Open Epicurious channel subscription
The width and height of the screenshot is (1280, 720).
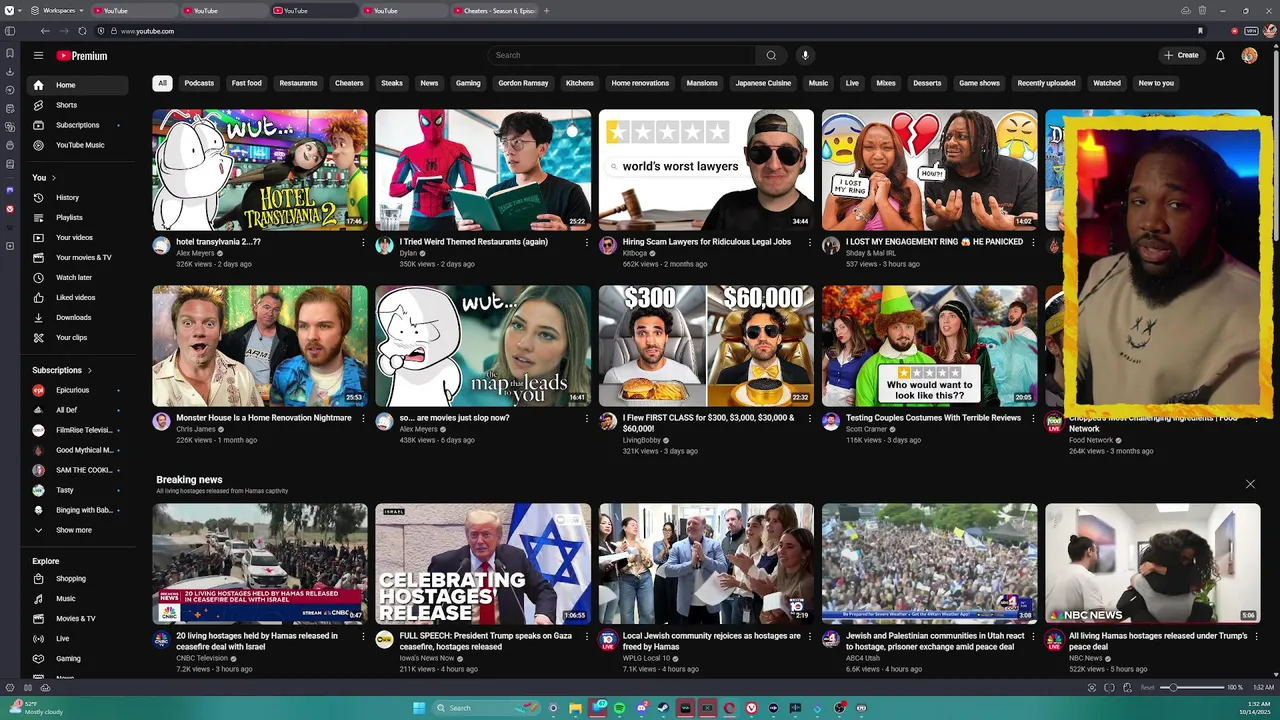78,390
